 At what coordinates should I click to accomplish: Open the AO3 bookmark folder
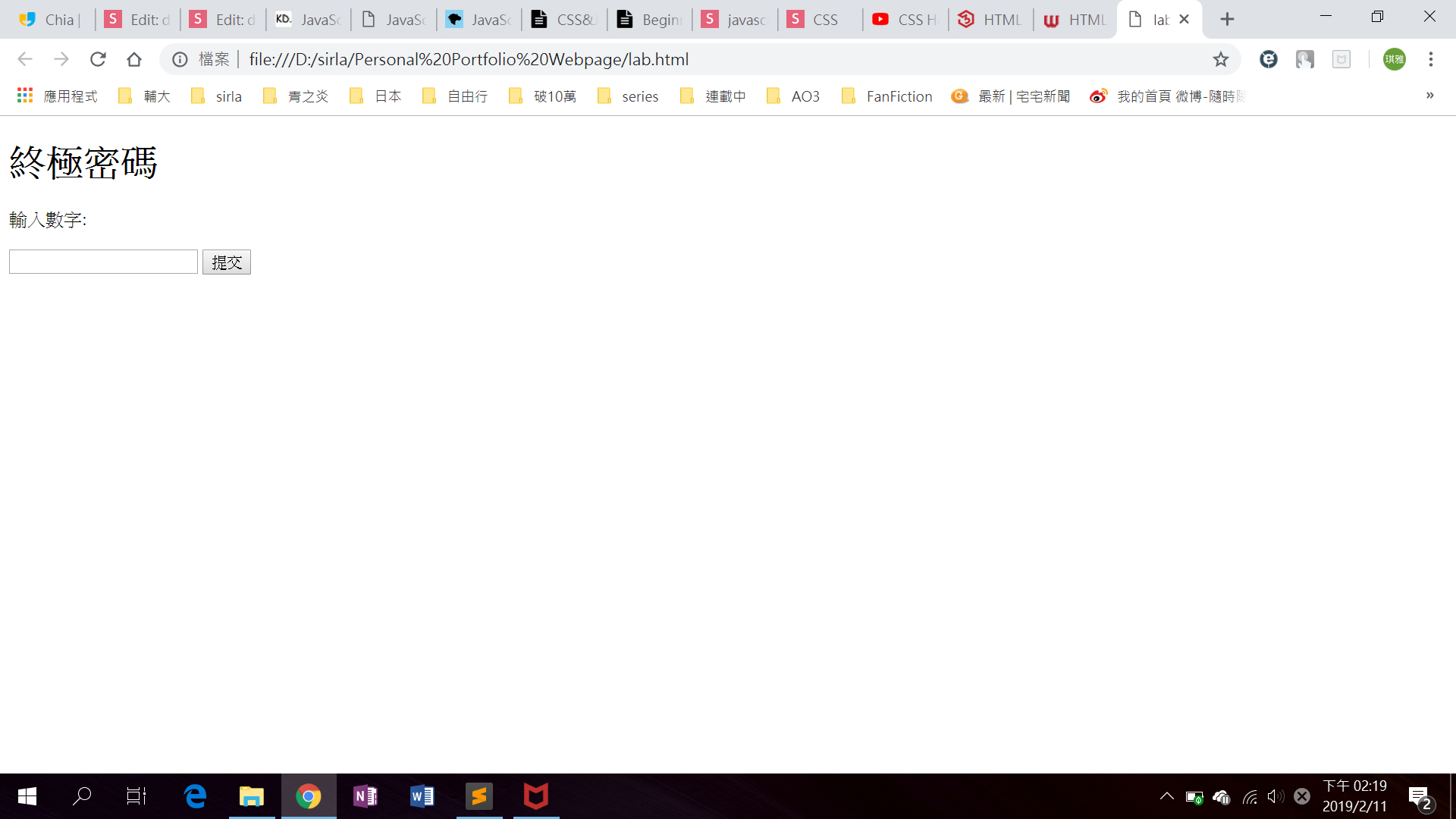pyautogui.click(x=793, y=96)
